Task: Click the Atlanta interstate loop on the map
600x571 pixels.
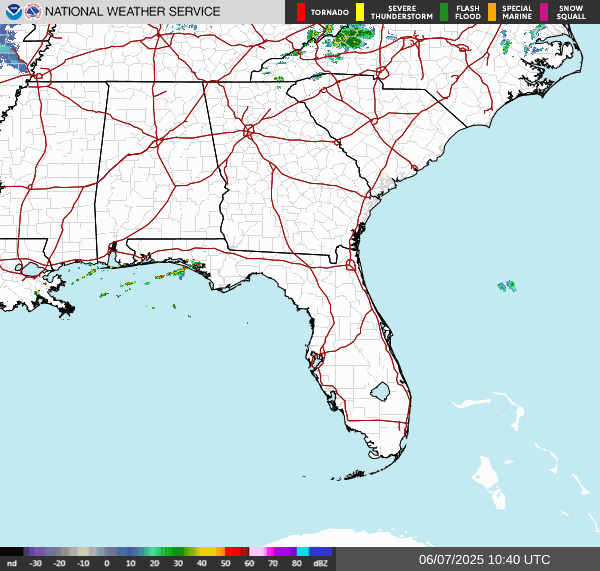Action: pos(249,131)
